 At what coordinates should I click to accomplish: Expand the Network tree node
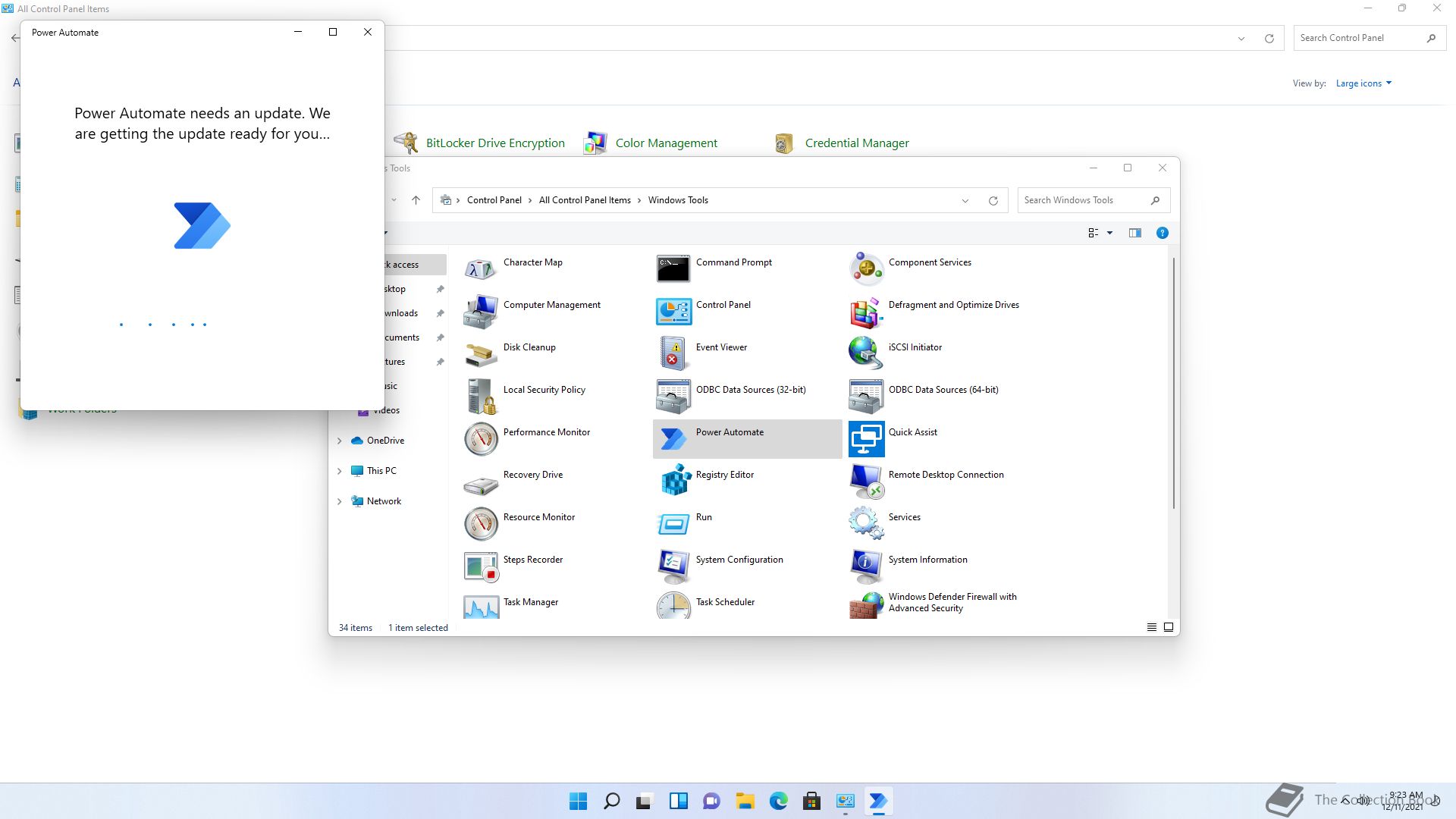pyautogui.click(x=339, y=501)
